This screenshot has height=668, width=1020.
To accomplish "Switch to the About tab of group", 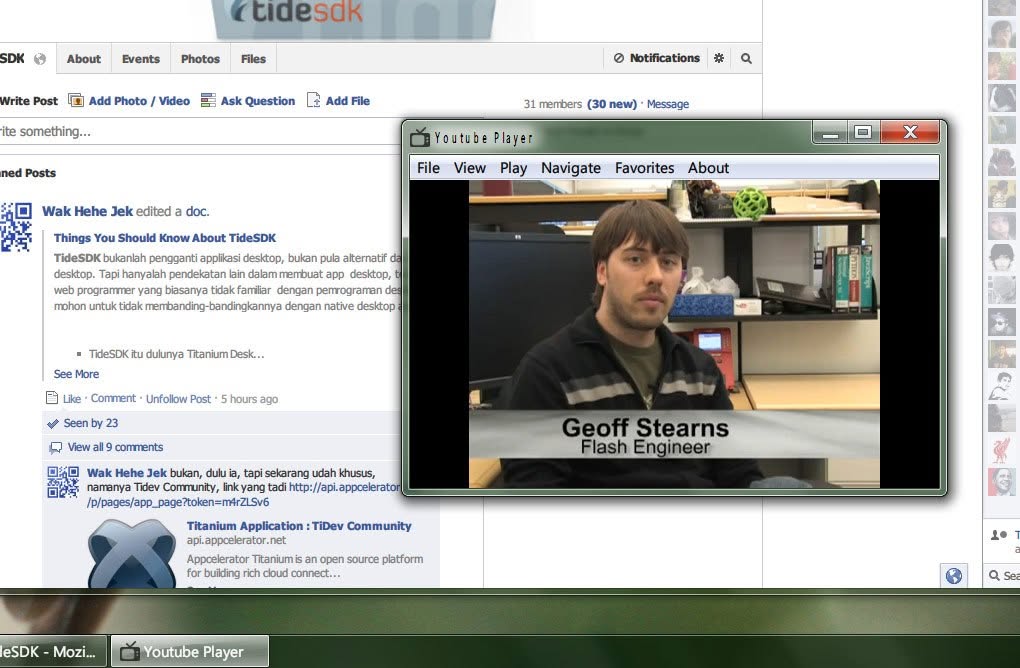I will [x=84, y=59].
